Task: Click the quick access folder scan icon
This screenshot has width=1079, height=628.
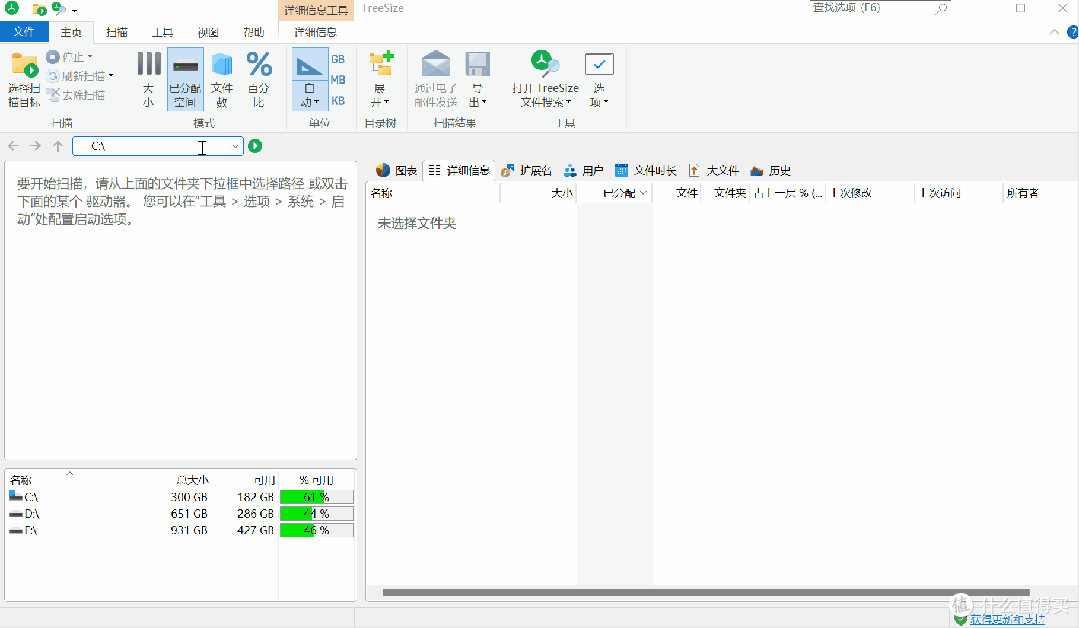Action: 39,9
